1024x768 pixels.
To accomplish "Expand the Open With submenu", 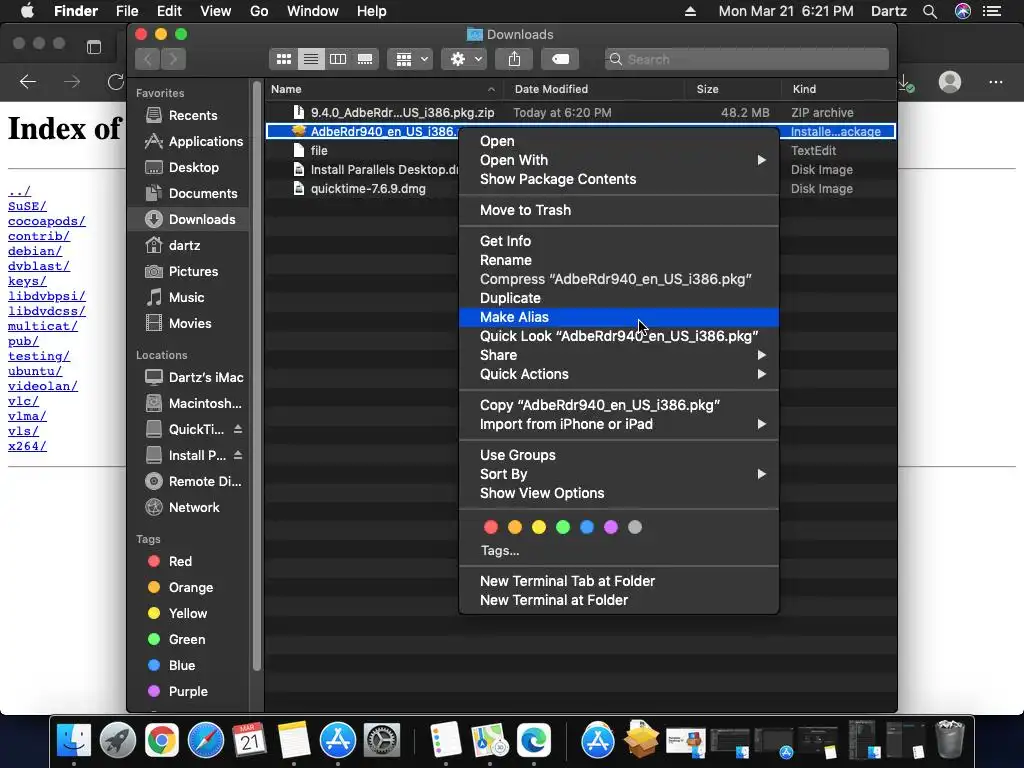I will coord(618,160).
